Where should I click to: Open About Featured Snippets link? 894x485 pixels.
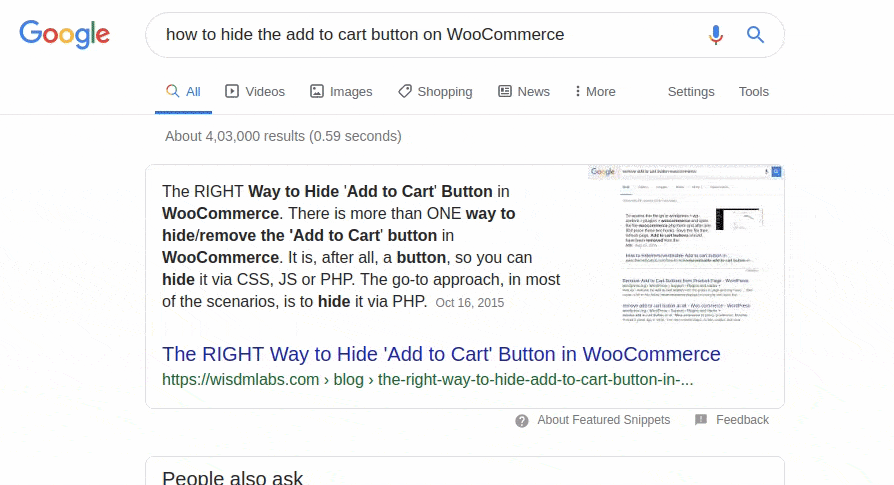(603, 420)
